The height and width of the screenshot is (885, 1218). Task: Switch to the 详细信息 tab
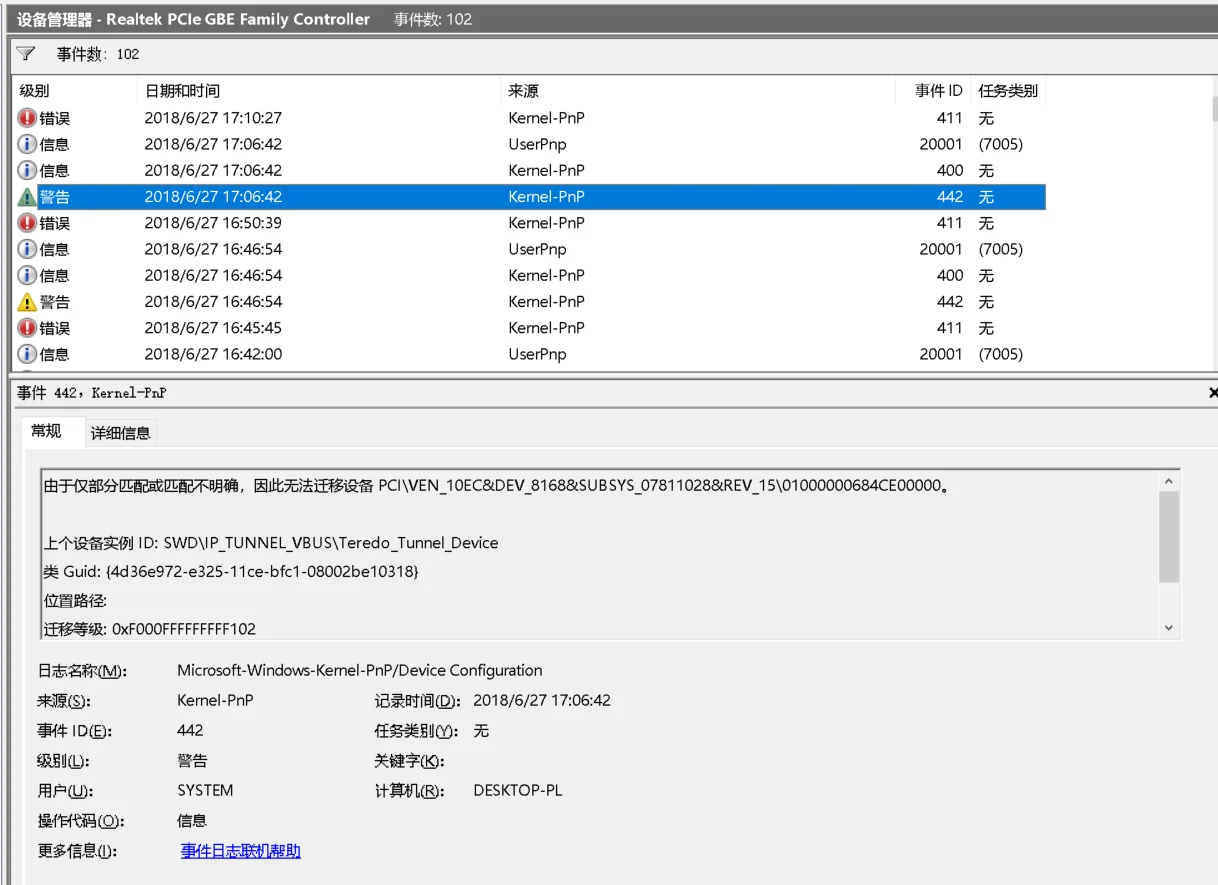click(121, 432)
